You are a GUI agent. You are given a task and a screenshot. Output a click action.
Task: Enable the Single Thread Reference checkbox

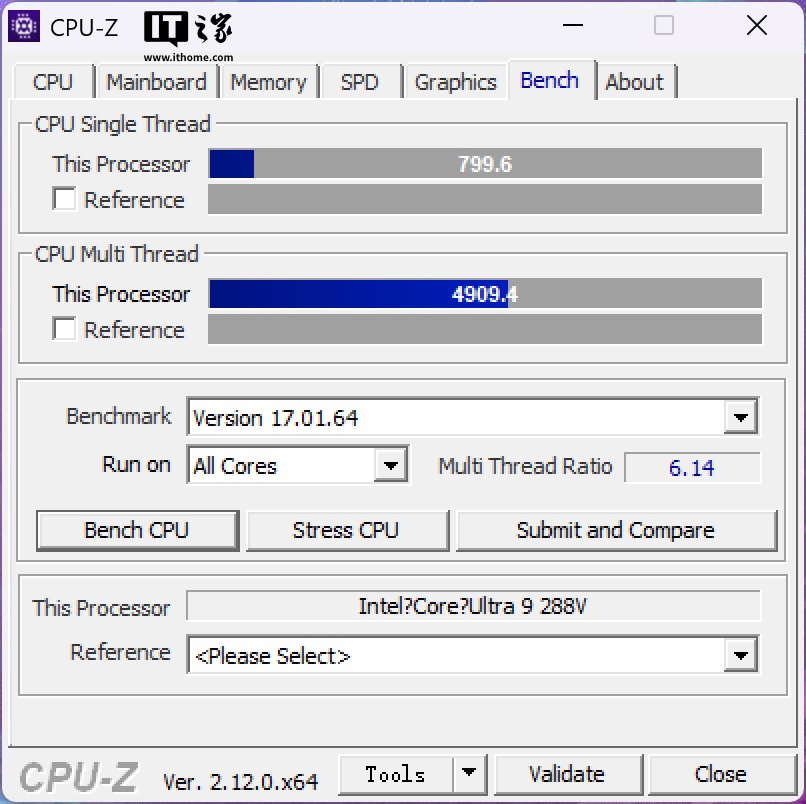(x=65, y=199)
